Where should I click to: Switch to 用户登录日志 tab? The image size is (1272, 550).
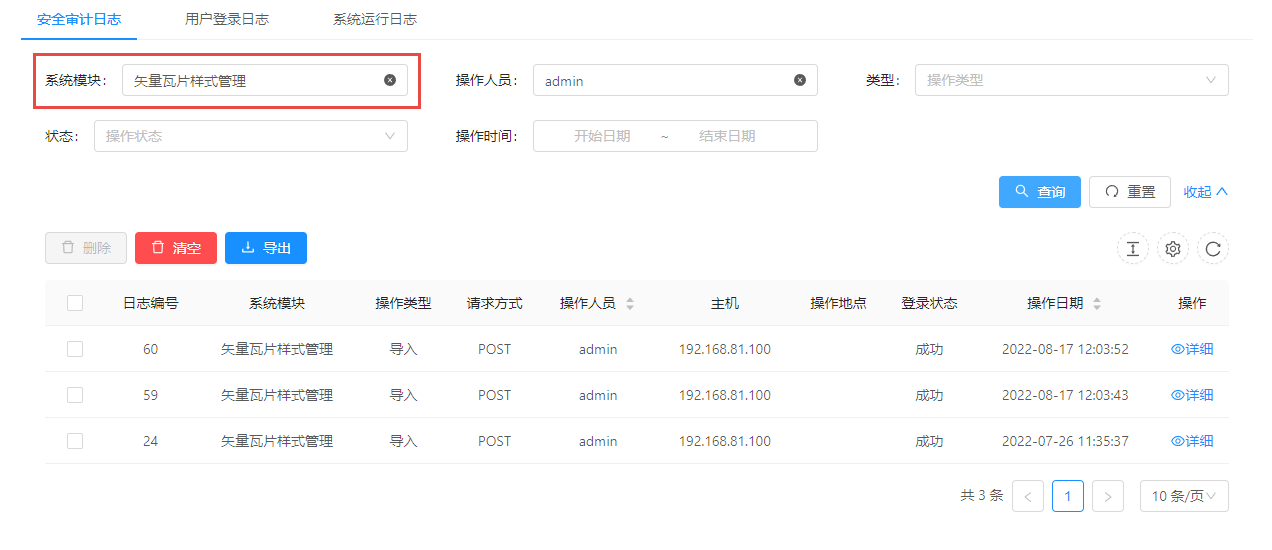click(227, 19)
